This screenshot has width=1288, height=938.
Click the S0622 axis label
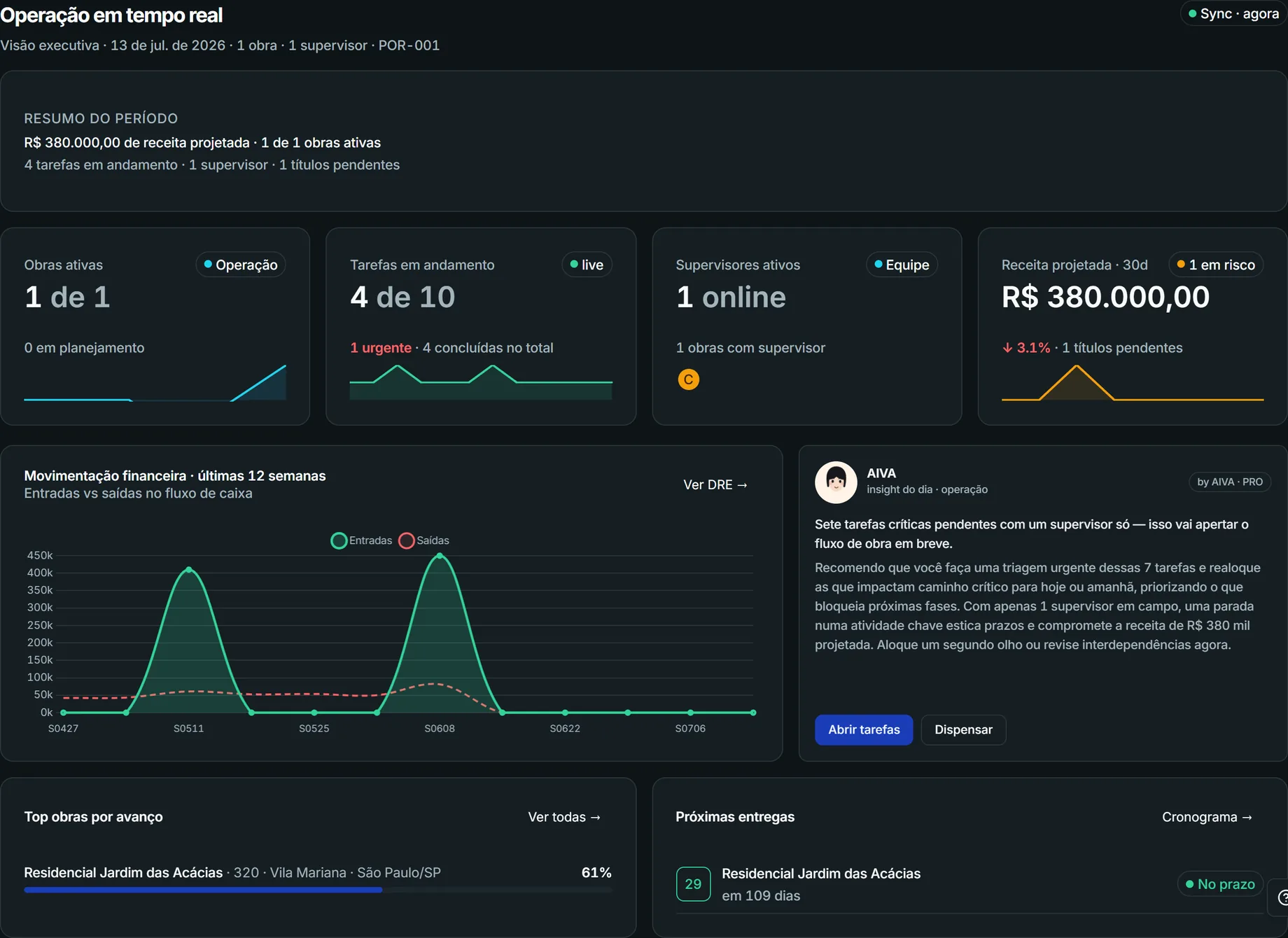coord(565,728)
